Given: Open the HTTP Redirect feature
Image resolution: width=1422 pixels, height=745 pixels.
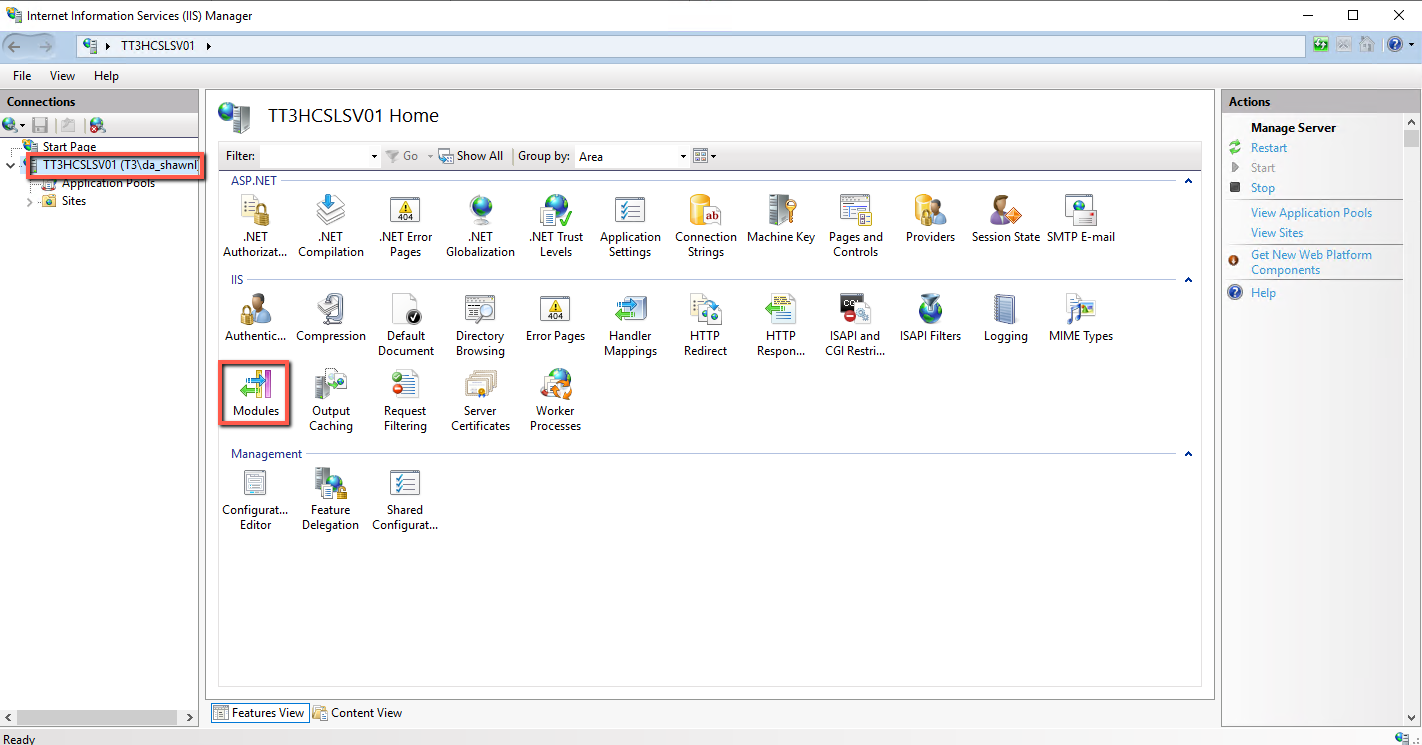Looking at the screenshot, I should (x=705, y=324).
